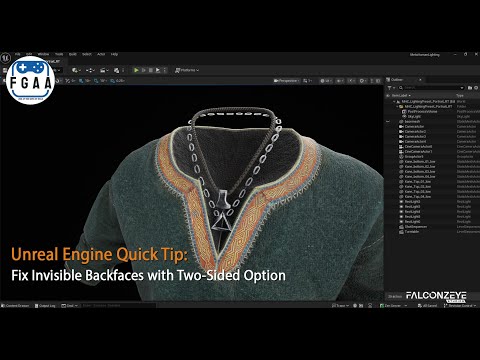Toggle the rotation snap angle icon
The image size is (480, 360).
click(x=96, y=81)
